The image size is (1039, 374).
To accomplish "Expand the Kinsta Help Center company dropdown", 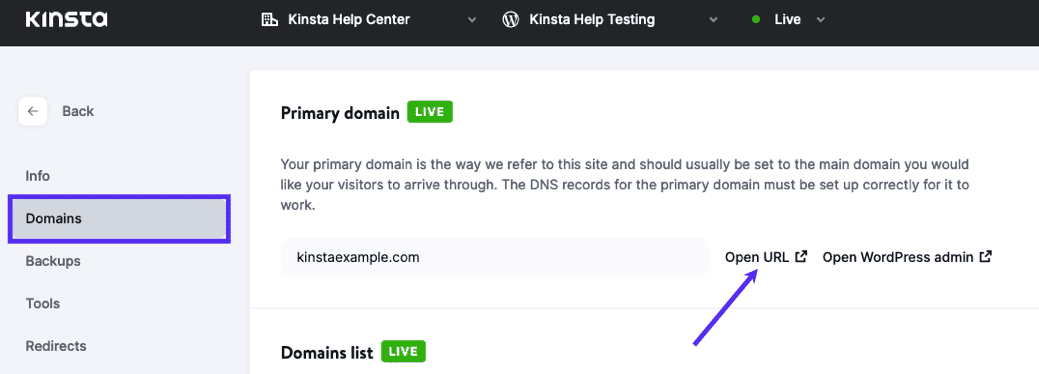I will click(x=472, y=20).
